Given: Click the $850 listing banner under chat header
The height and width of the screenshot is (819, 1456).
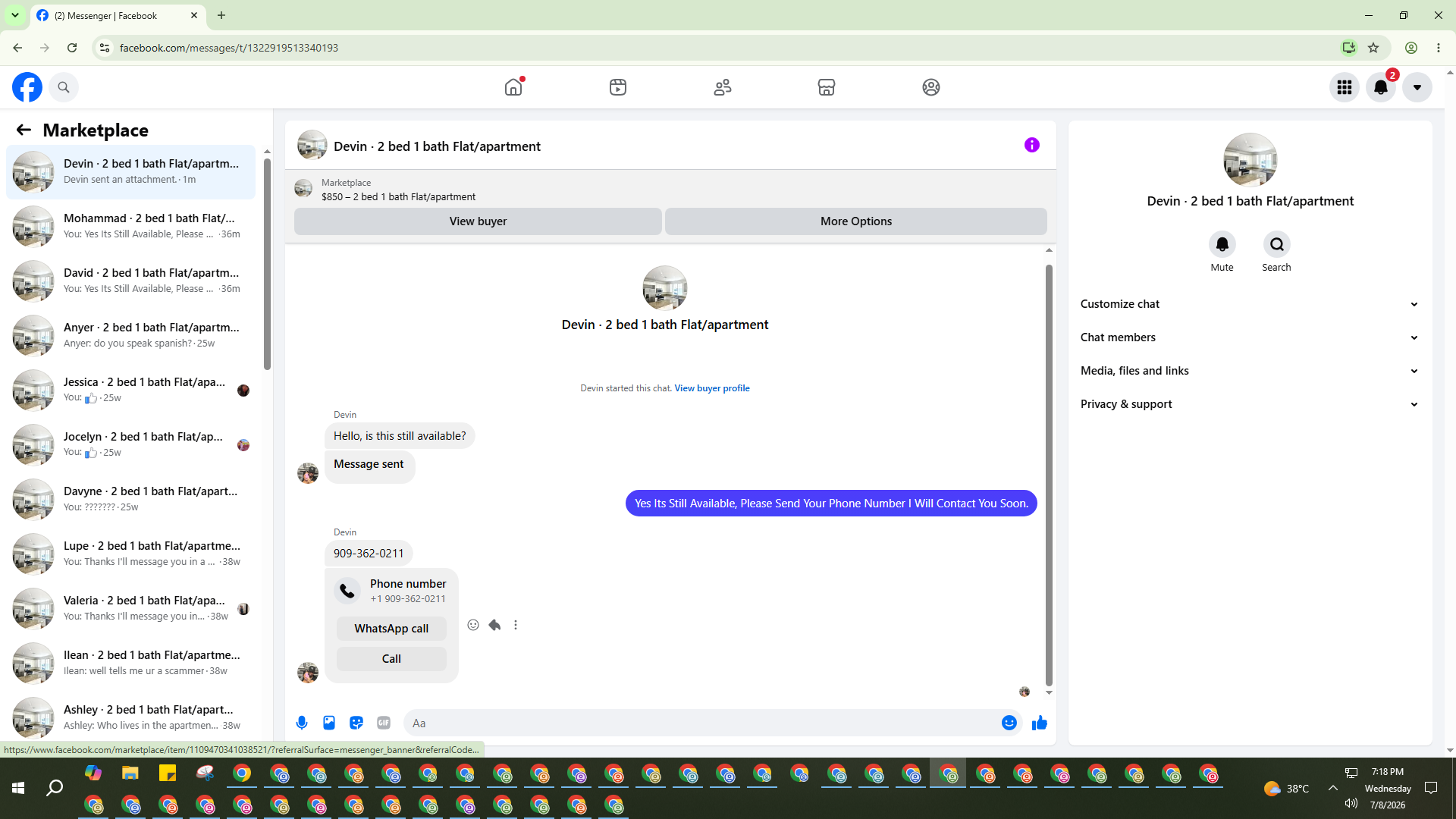Looking at the screenshot, I should (670, 190).
